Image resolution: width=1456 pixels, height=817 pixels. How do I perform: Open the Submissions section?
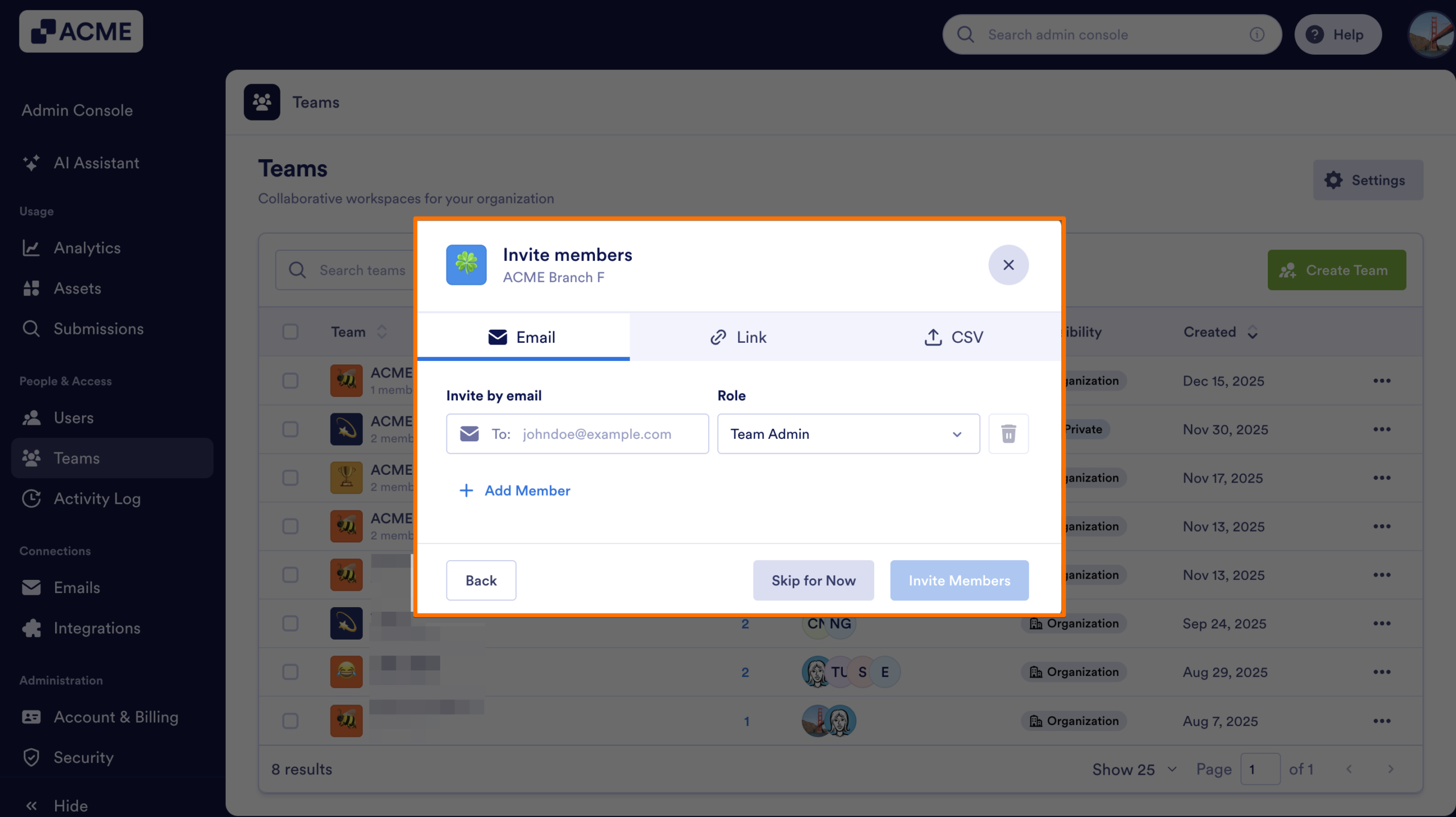click(x=98, y=329)
